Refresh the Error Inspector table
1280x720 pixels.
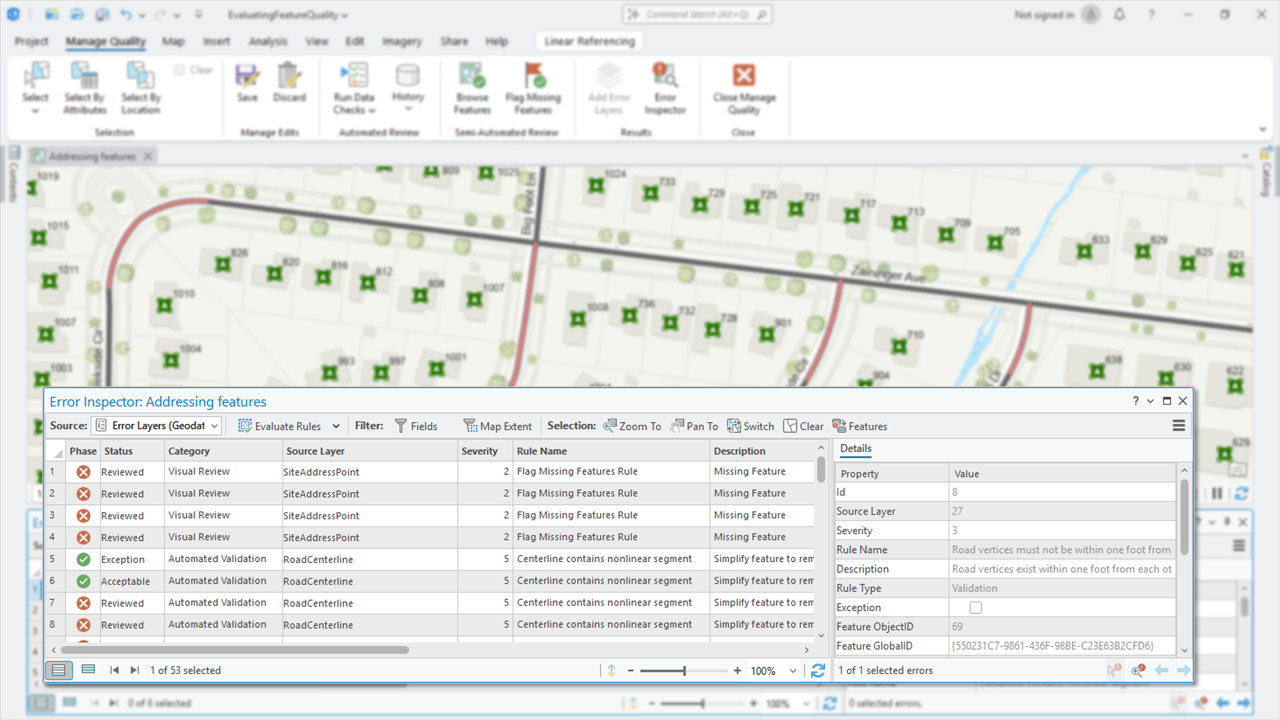pos(818,671)
